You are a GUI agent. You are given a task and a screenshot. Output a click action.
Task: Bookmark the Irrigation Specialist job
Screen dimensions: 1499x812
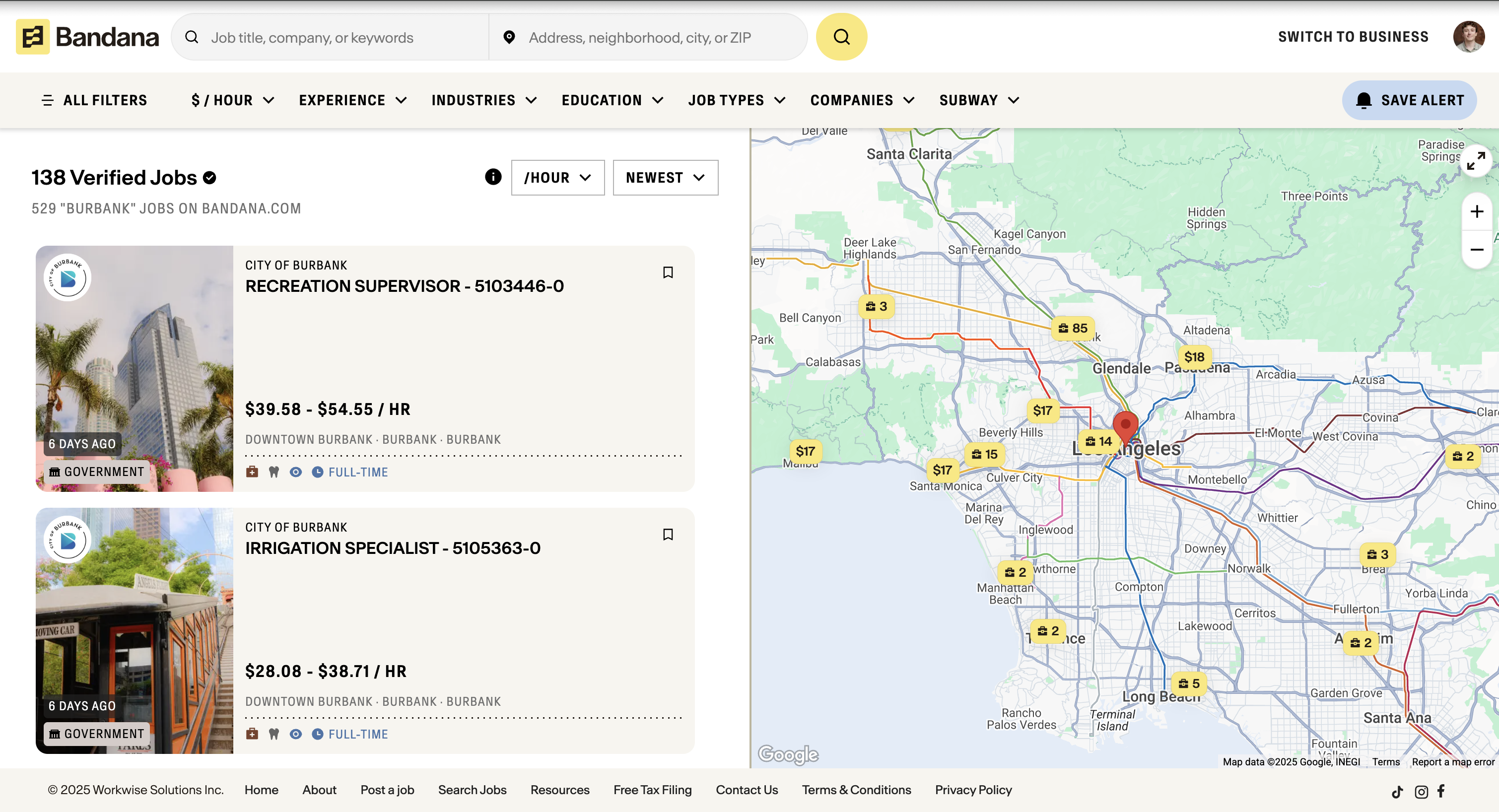click(668, 535)
